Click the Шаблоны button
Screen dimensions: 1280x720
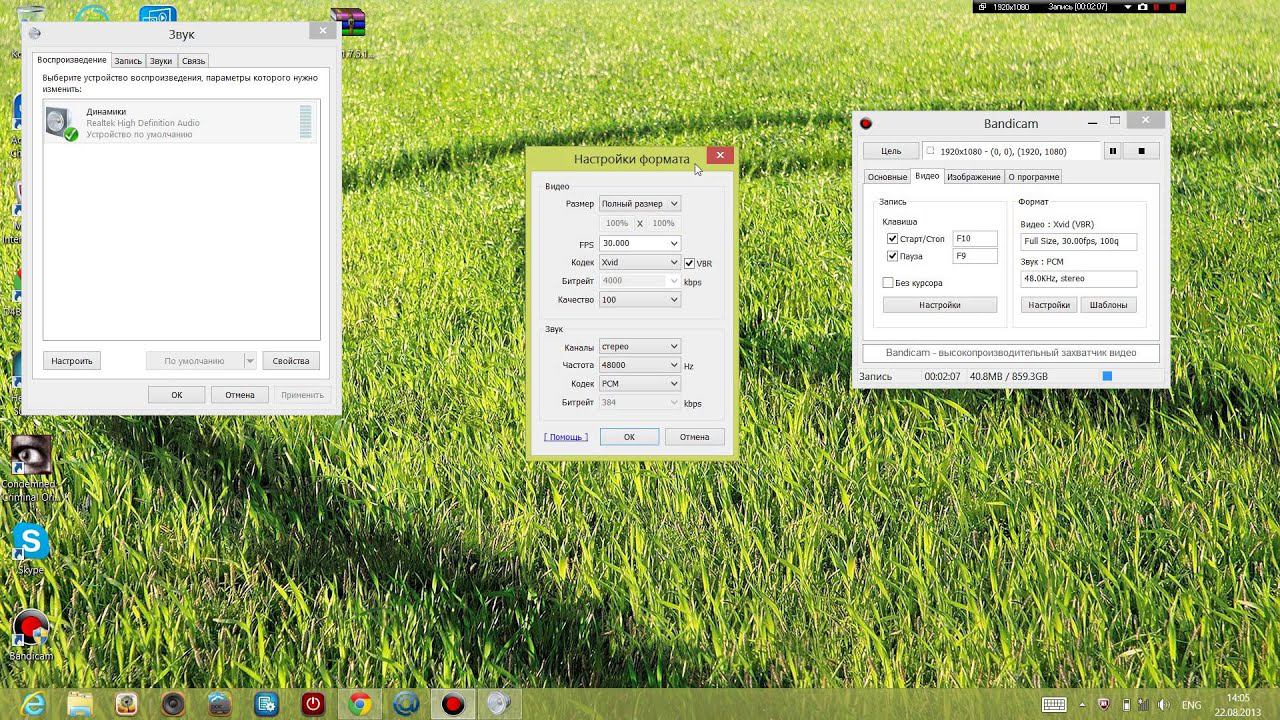[x=1108, y=305]
